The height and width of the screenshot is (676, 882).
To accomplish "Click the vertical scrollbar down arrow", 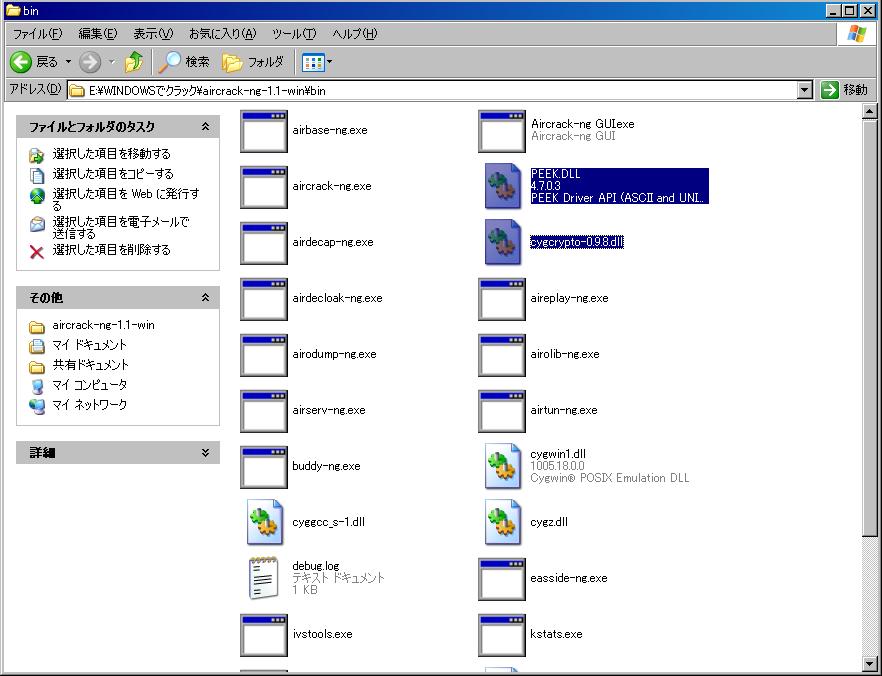I will (x=869, y=662).
